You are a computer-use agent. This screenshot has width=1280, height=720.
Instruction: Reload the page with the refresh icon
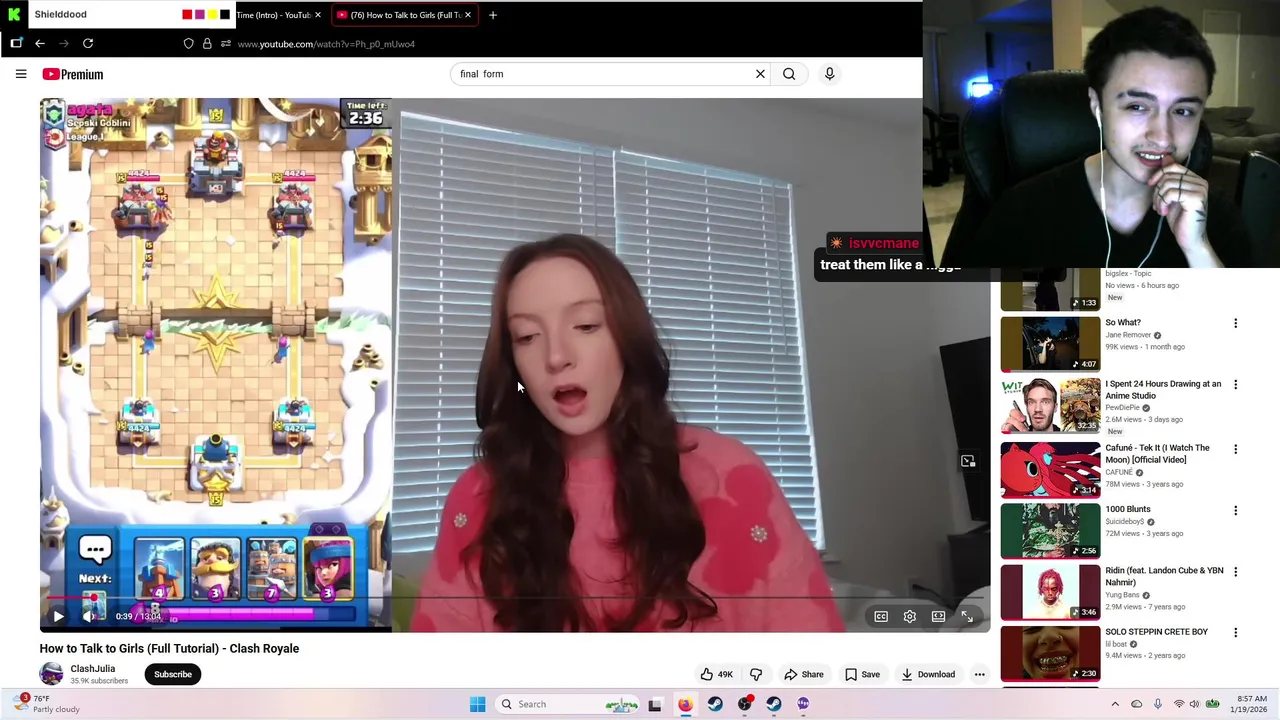tap(88, 43)
